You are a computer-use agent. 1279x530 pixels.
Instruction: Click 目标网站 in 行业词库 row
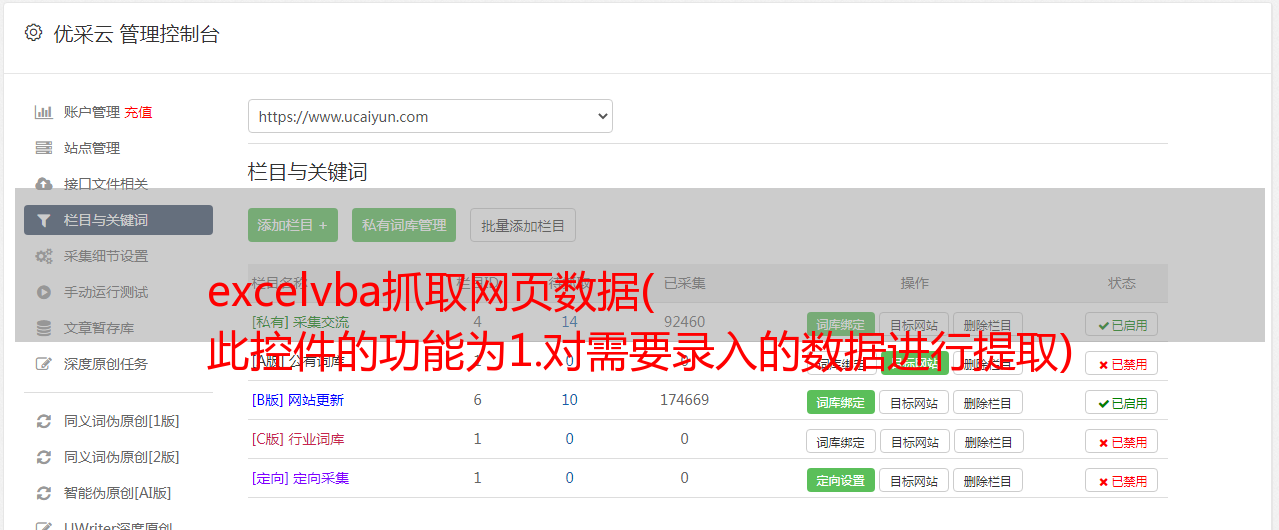(914, 441)
